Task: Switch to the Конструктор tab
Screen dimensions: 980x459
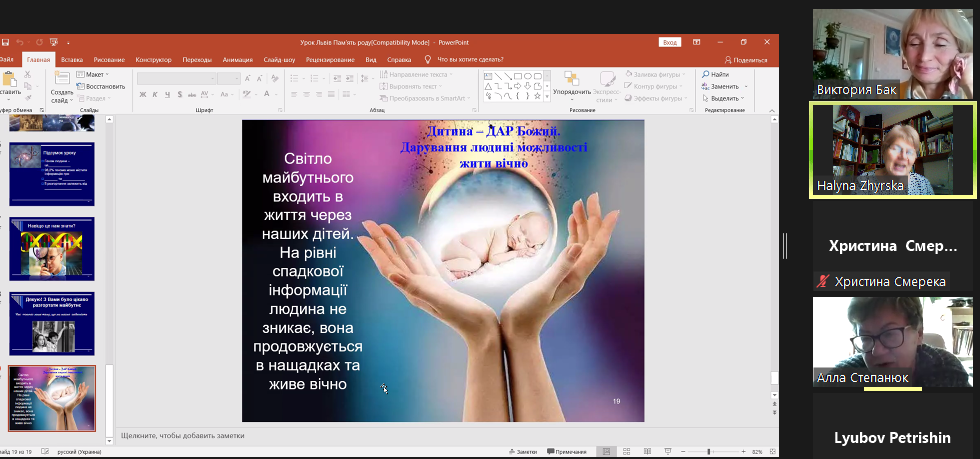Action: [x=153, y=60]
